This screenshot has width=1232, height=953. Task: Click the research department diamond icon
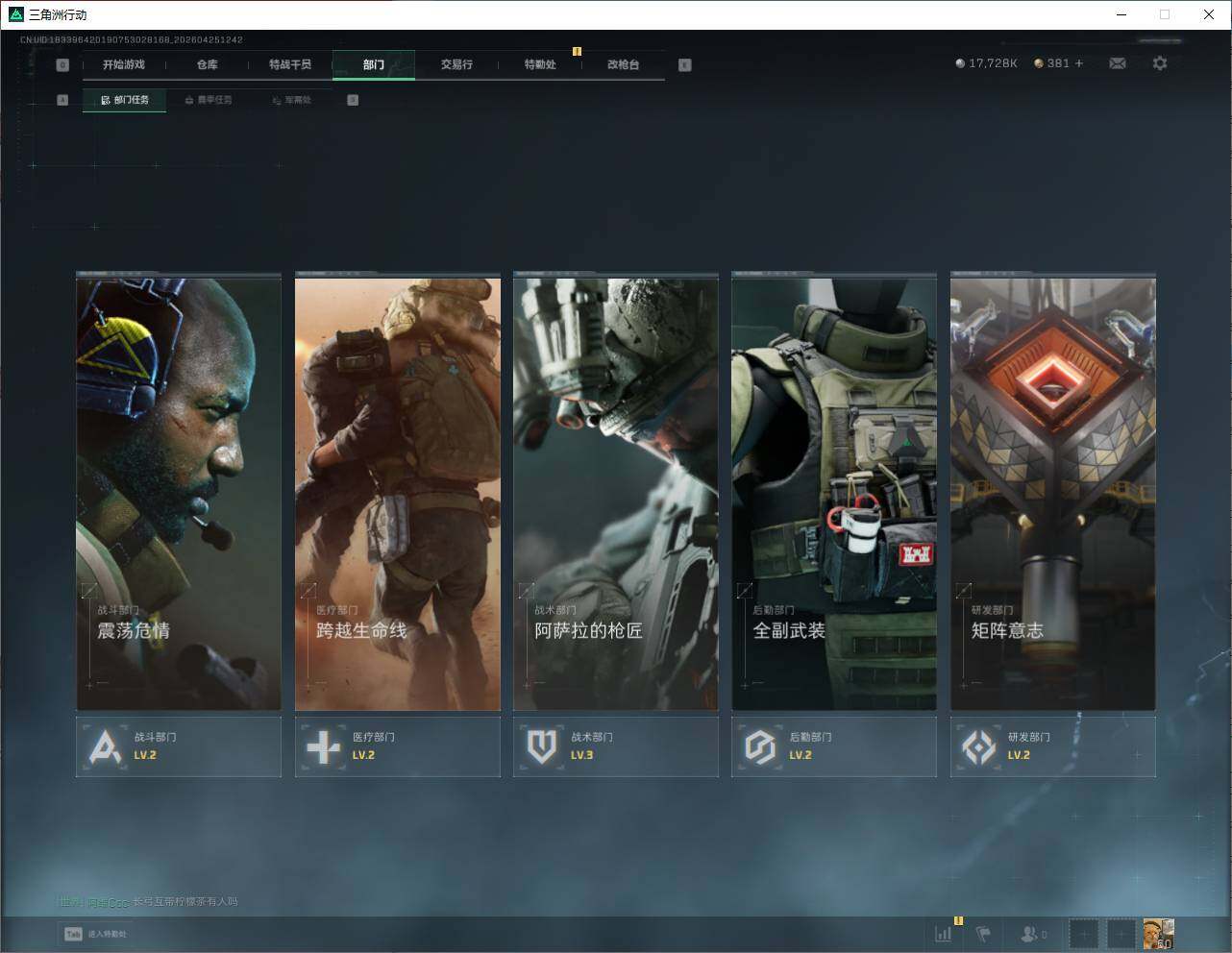click(979, 746)
